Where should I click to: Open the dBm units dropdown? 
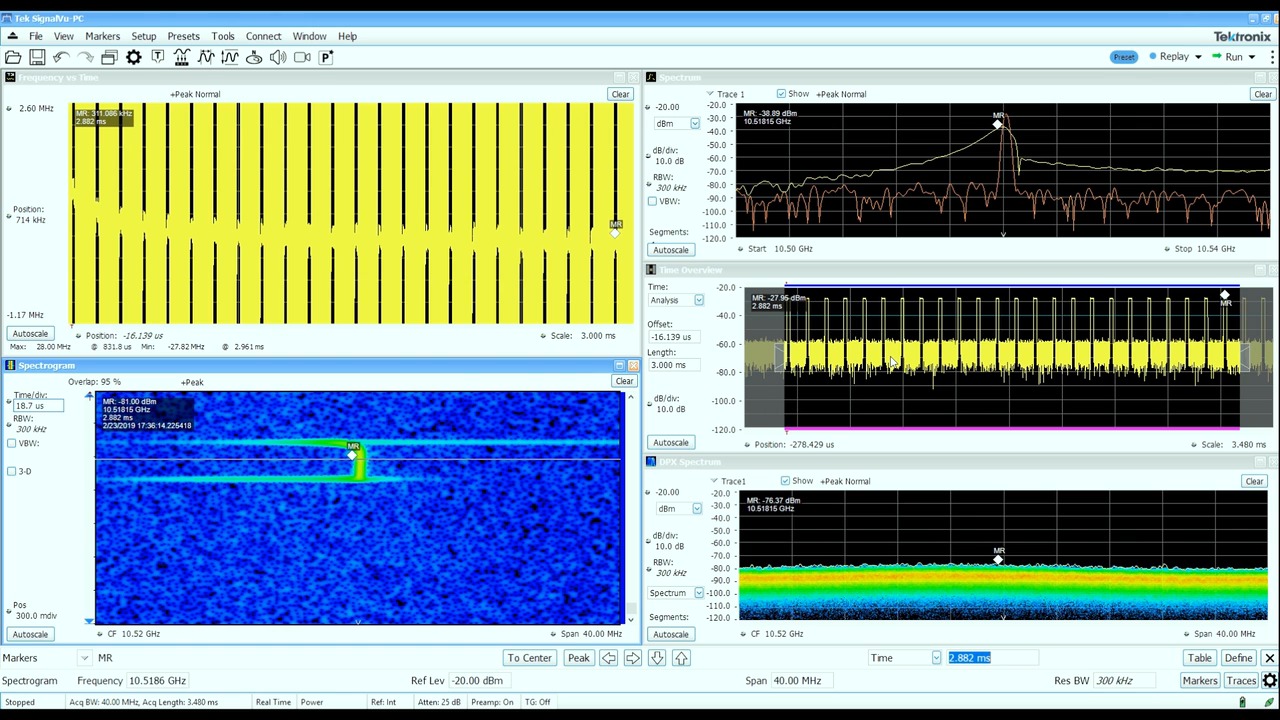tap(694, 123)
